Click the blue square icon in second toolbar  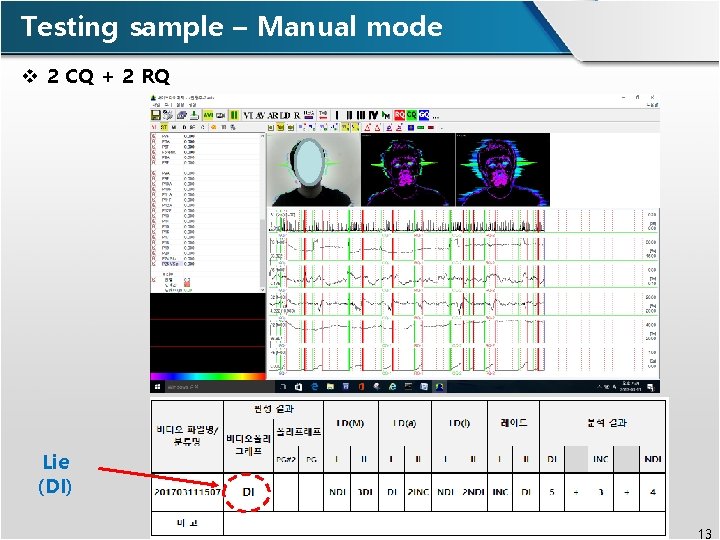(x=411, y=128)
